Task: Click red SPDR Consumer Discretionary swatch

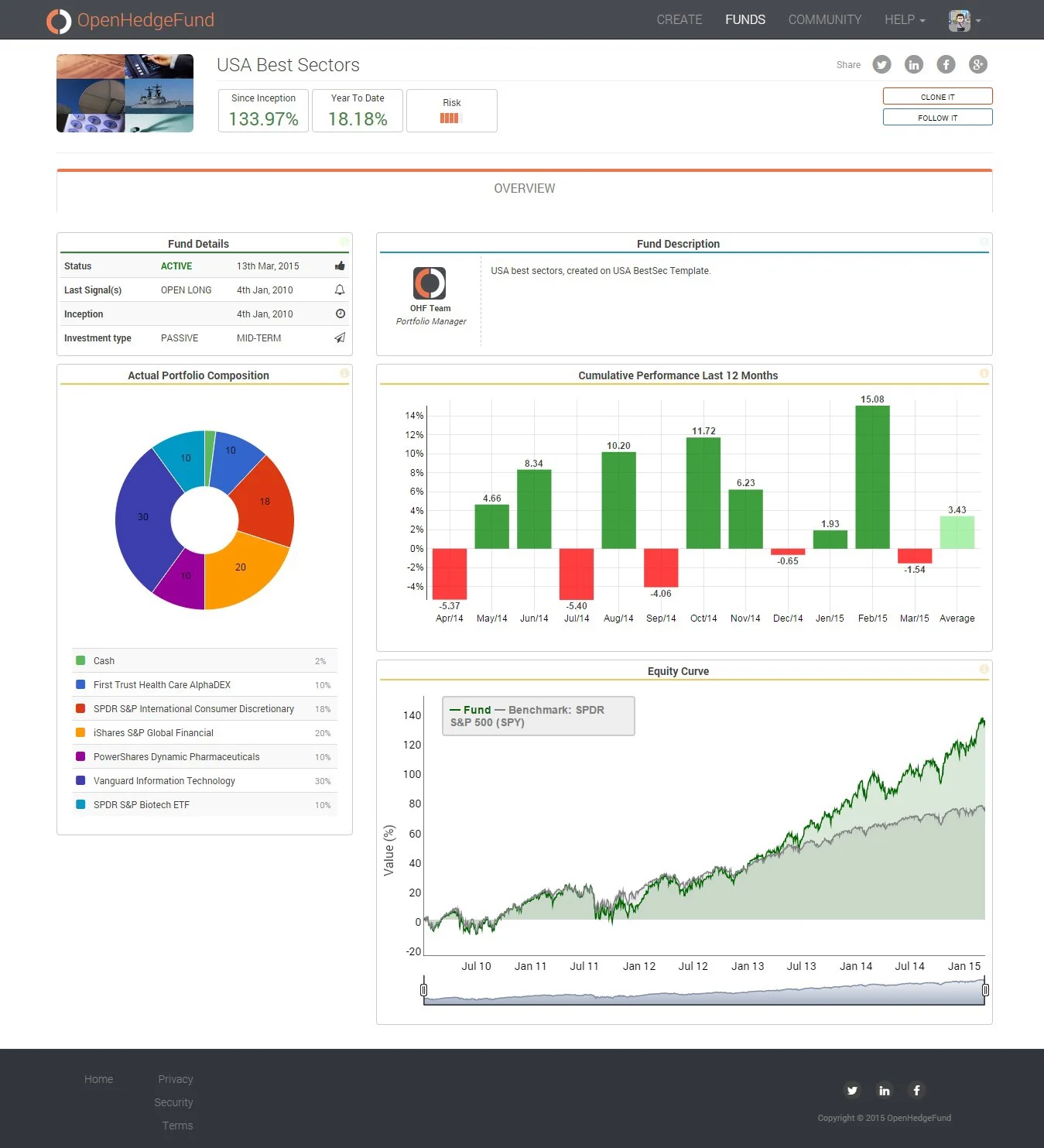Action: click(x=80, y=708)
